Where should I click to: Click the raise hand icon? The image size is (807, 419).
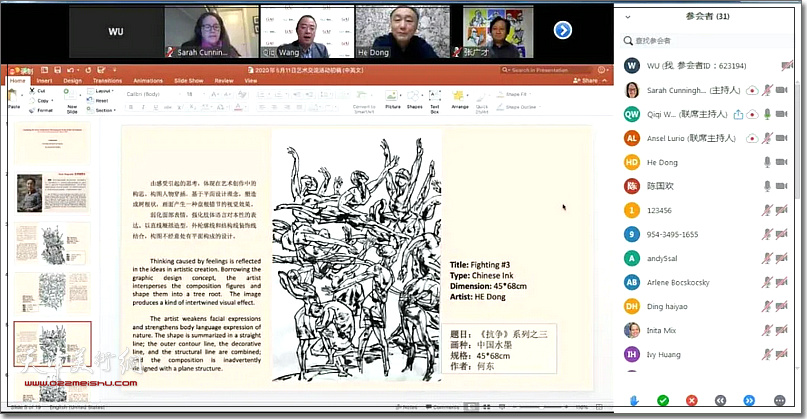pos(634,400)
